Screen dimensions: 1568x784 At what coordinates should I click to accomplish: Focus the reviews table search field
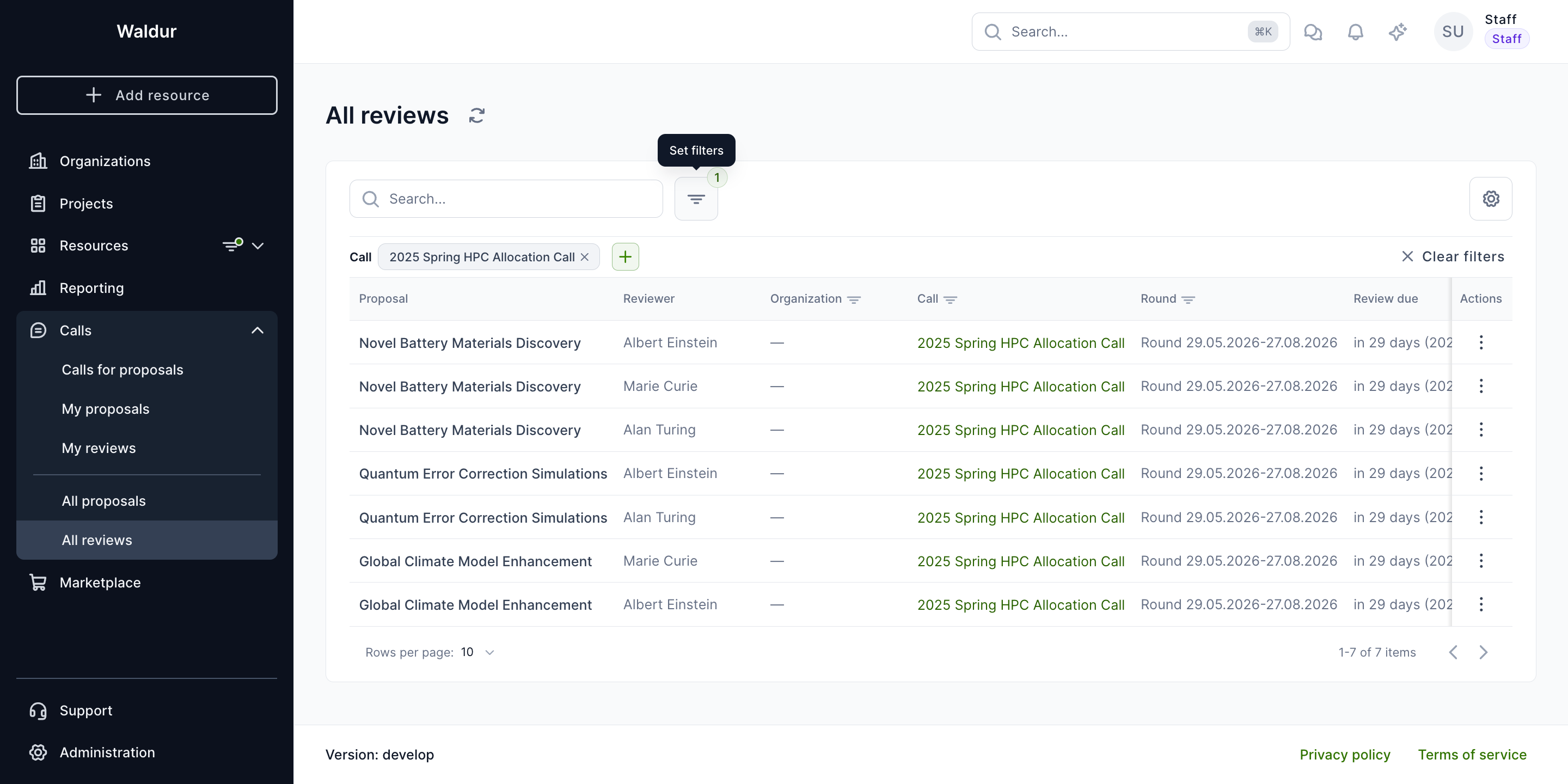pos(506,198)
